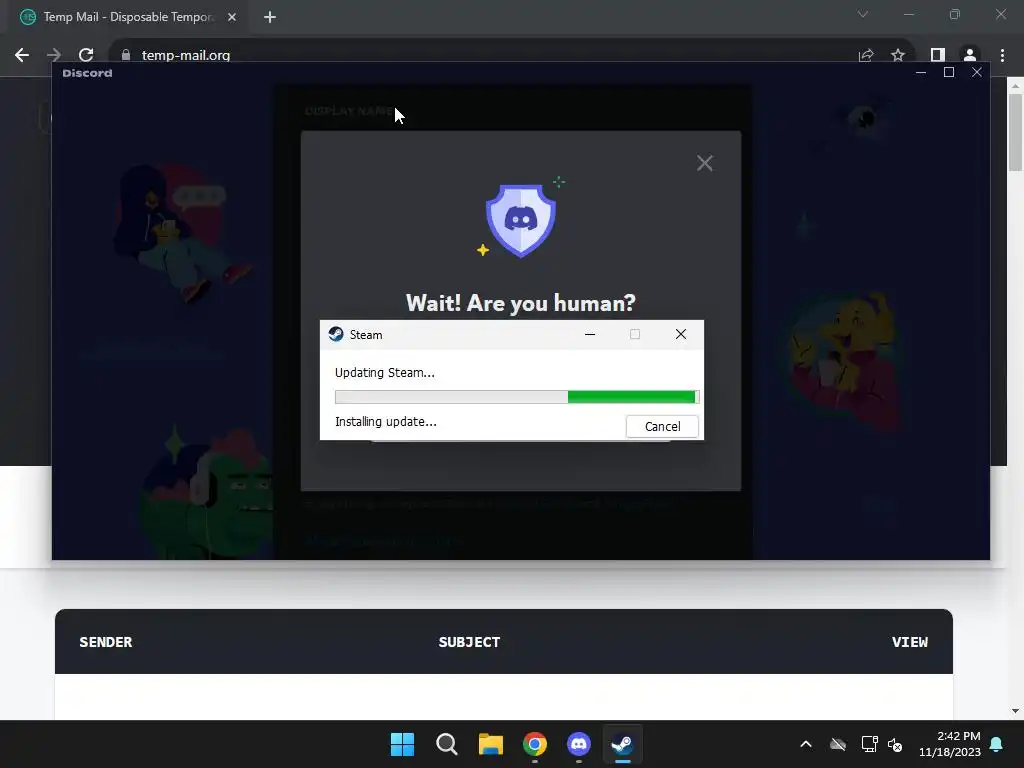Close the Steam updater window
1024x768 pixels.
680,334
